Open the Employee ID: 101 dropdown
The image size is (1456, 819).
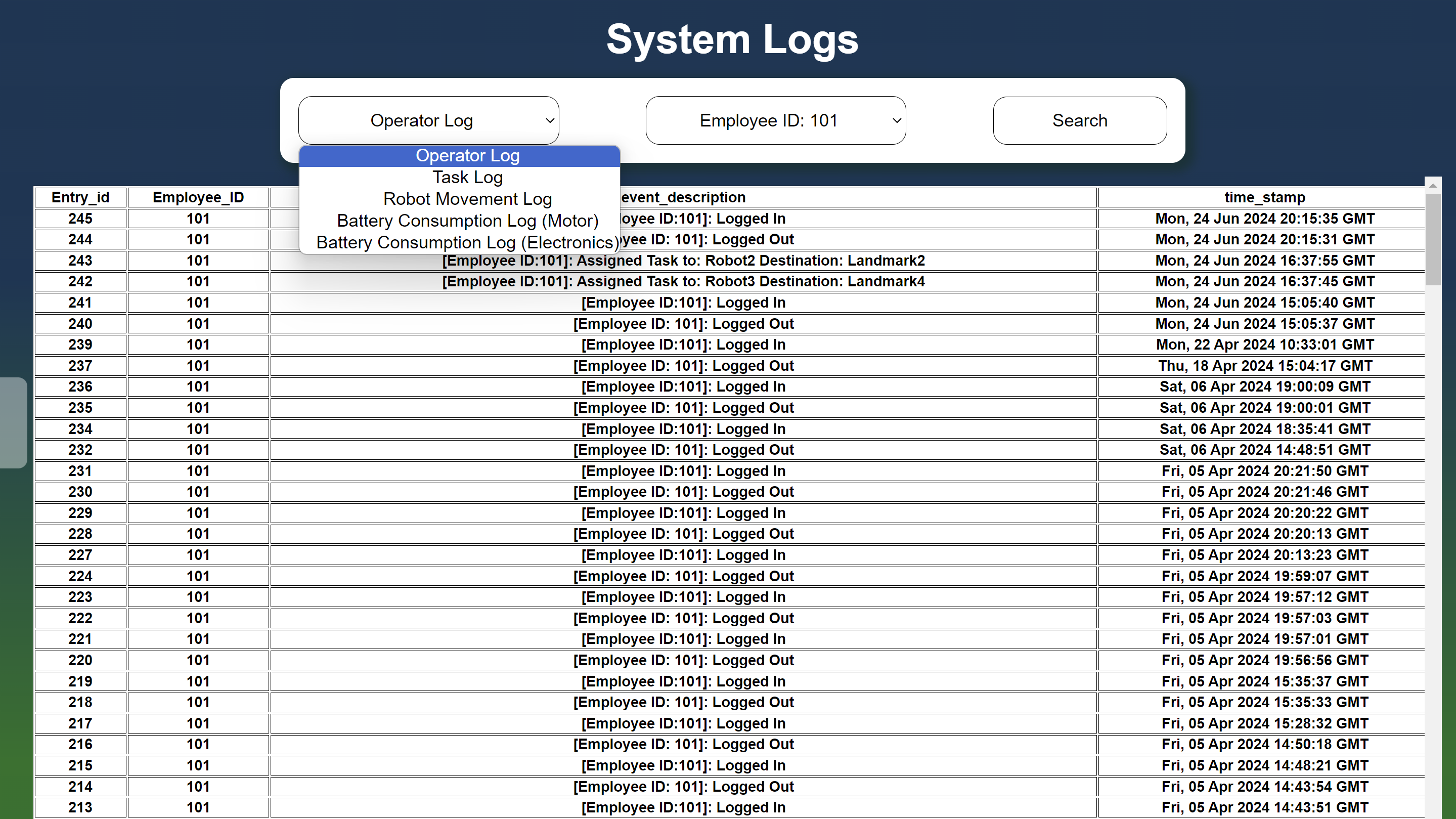click(775, 120)
